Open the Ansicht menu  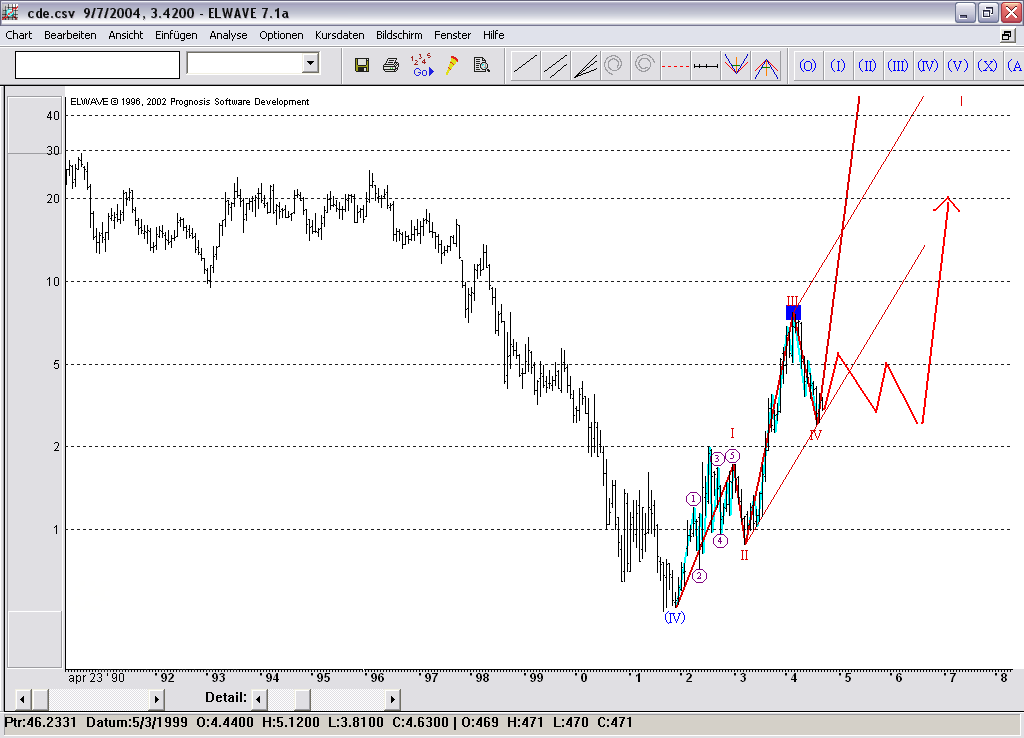point(125,35)
